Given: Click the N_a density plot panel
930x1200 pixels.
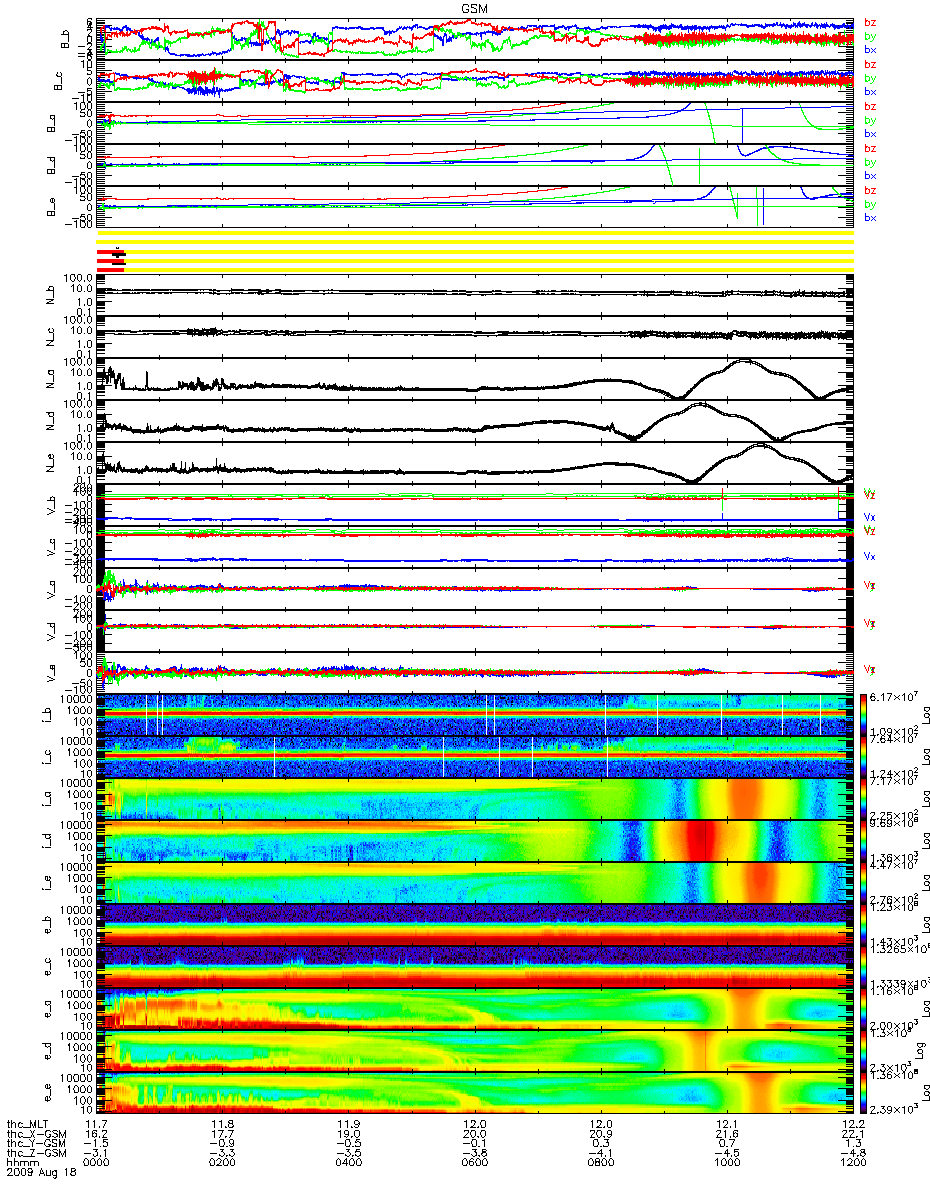Looking at the screenshot, I should click(x=474, y=379).
